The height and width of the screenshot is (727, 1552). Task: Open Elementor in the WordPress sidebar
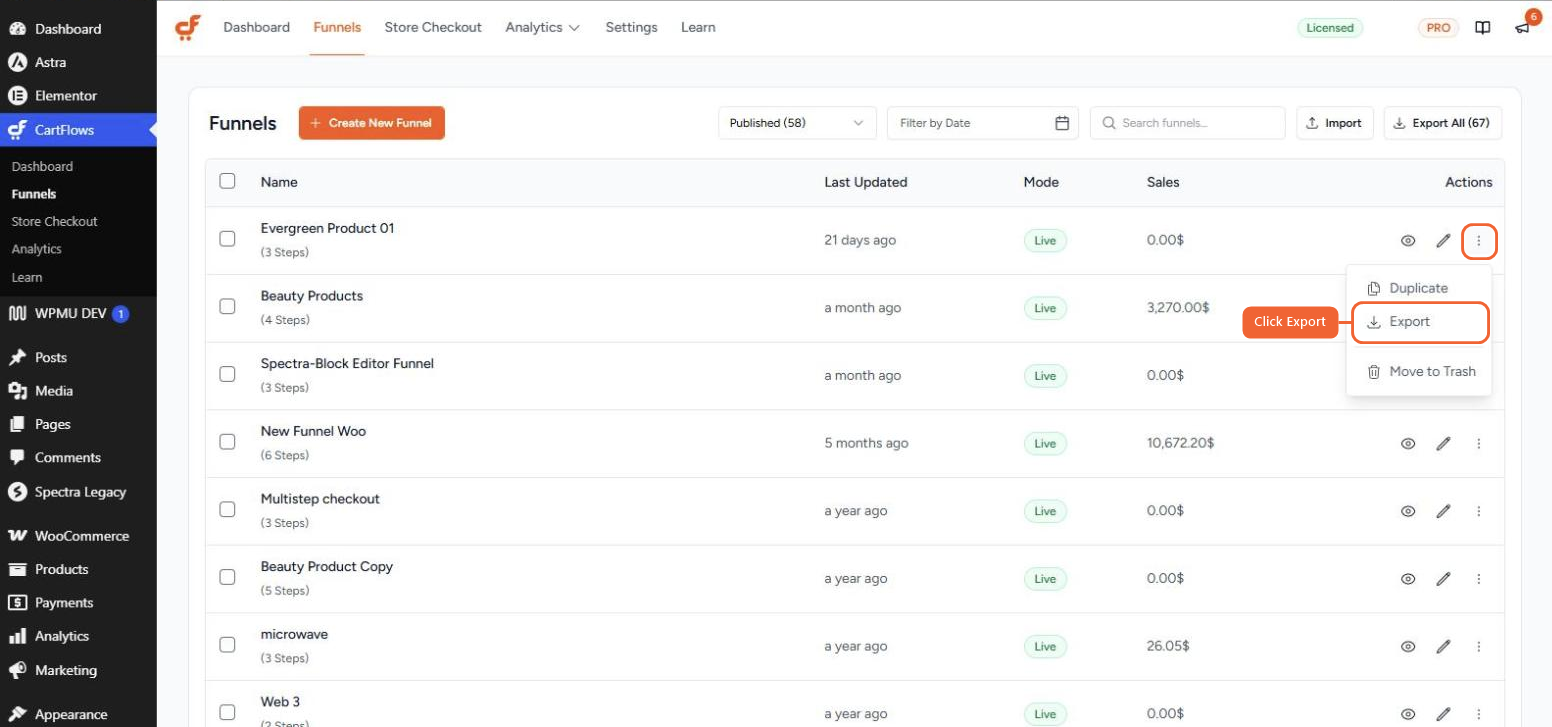pos(78,96)
